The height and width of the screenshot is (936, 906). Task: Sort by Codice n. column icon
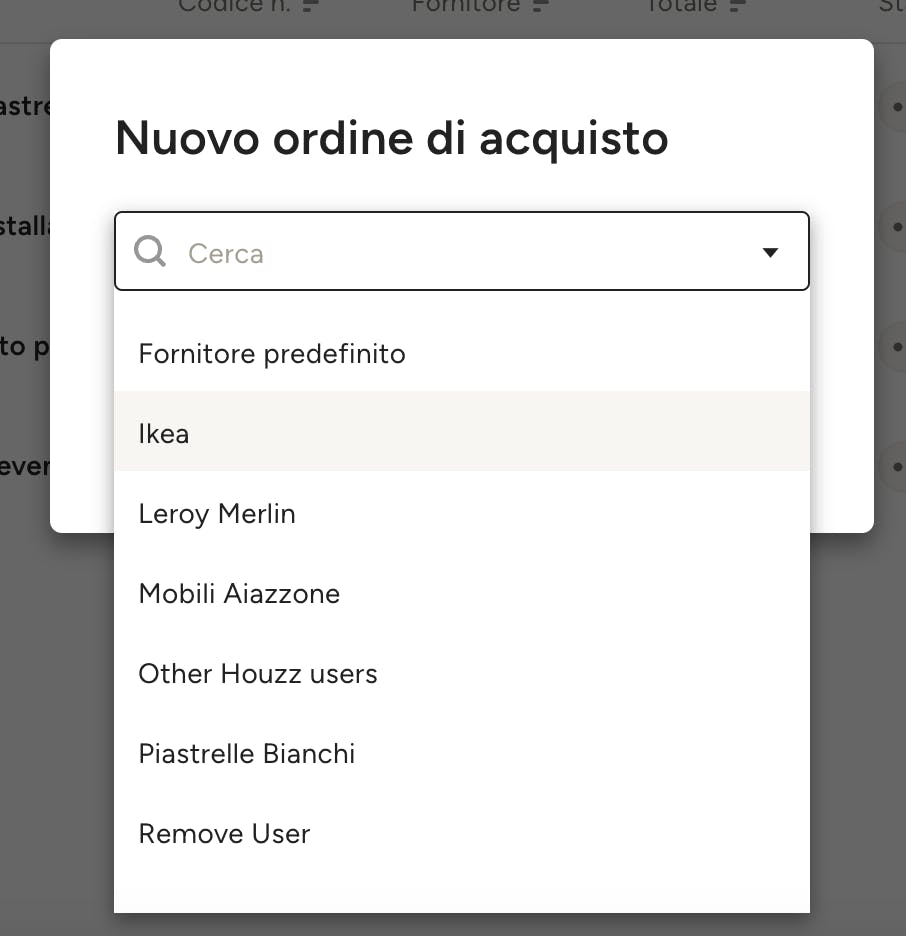[311, 5]
